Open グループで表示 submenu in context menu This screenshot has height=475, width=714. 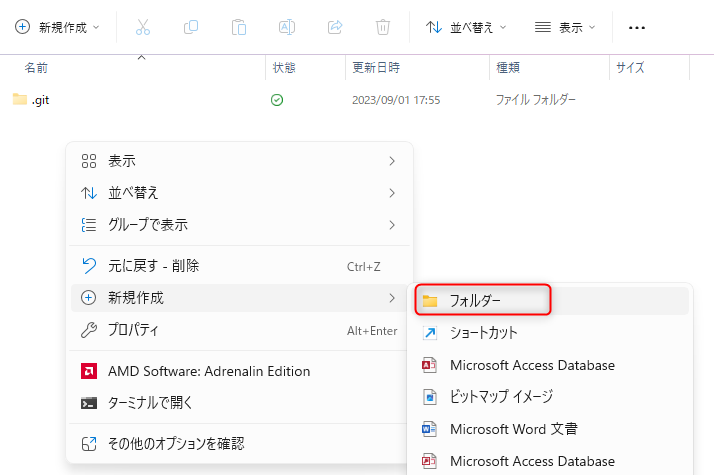coord(240,225)
